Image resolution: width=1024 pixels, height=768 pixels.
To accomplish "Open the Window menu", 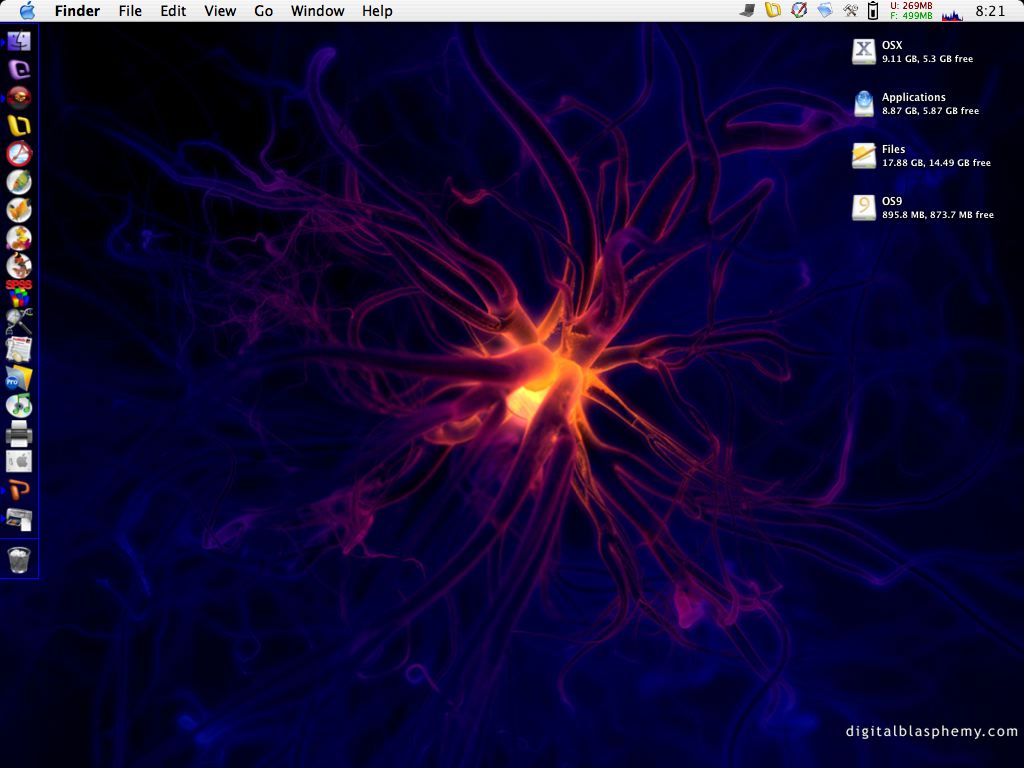I will [317, 11].
